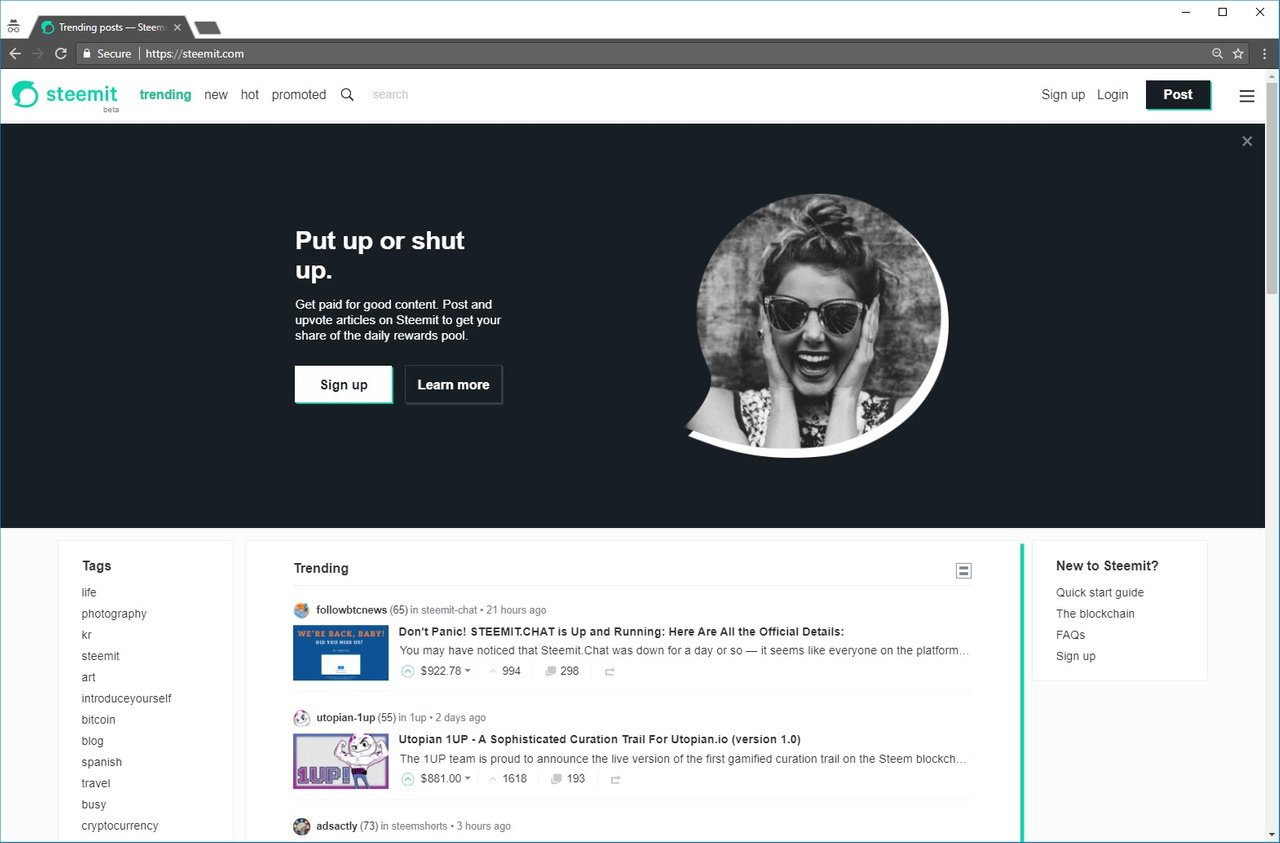
Task: Open steemit-chat category link
Action: point(449,610)
